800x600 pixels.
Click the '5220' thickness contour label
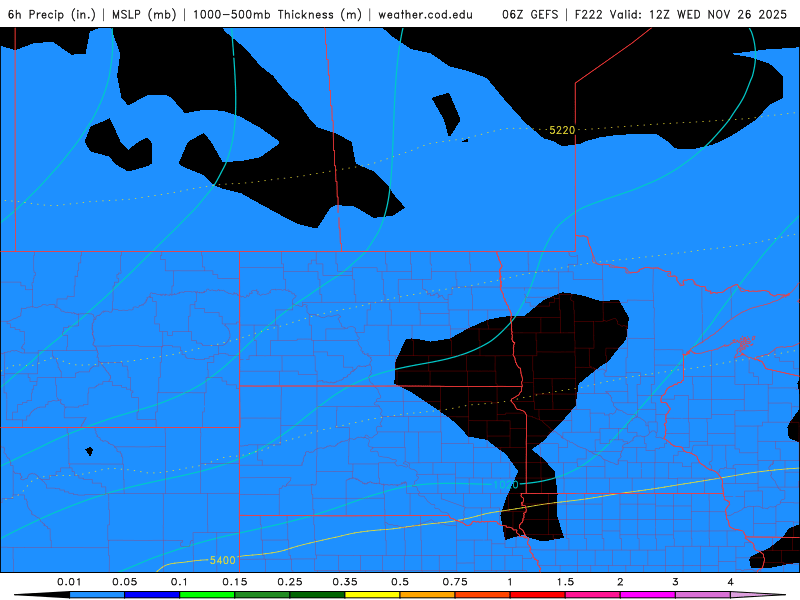562,130
